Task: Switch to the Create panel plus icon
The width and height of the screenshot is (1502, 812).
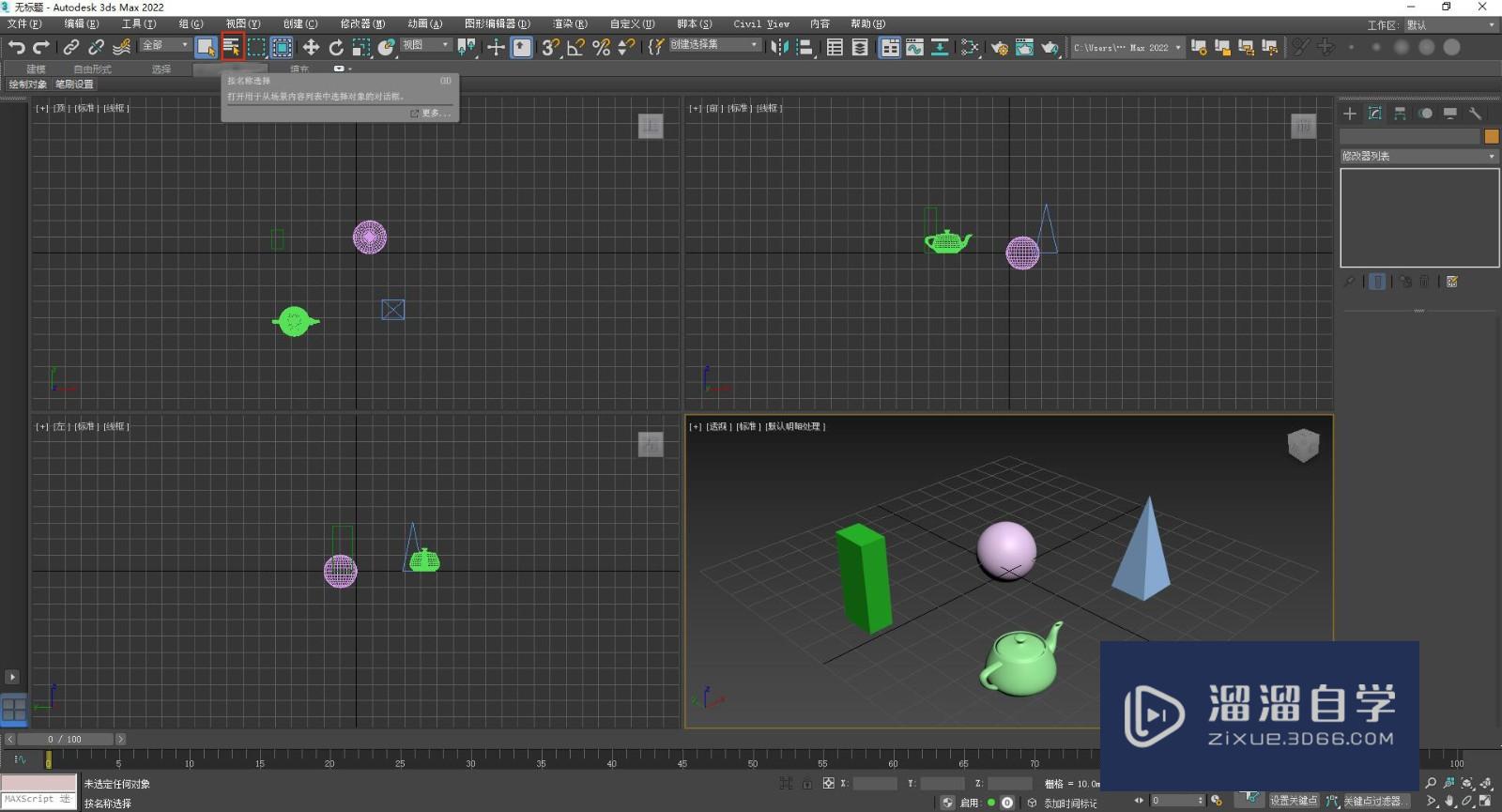Action: click(1350, 114)
